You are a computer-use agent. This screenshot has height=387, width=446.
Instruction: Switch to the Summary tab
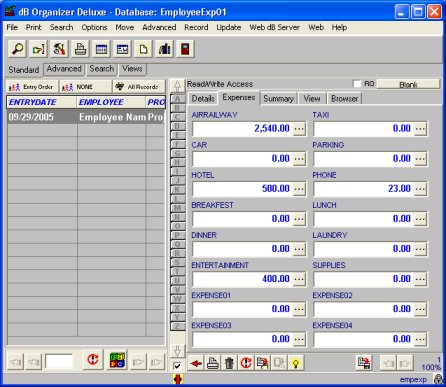point(278,99)
